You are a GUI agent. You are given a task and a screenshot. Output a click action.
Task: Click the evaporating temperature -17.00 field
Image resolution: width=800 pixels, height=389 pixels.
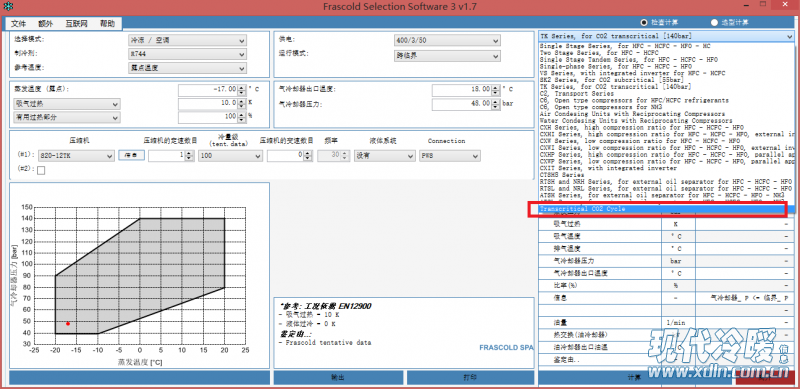coord(208,90)
